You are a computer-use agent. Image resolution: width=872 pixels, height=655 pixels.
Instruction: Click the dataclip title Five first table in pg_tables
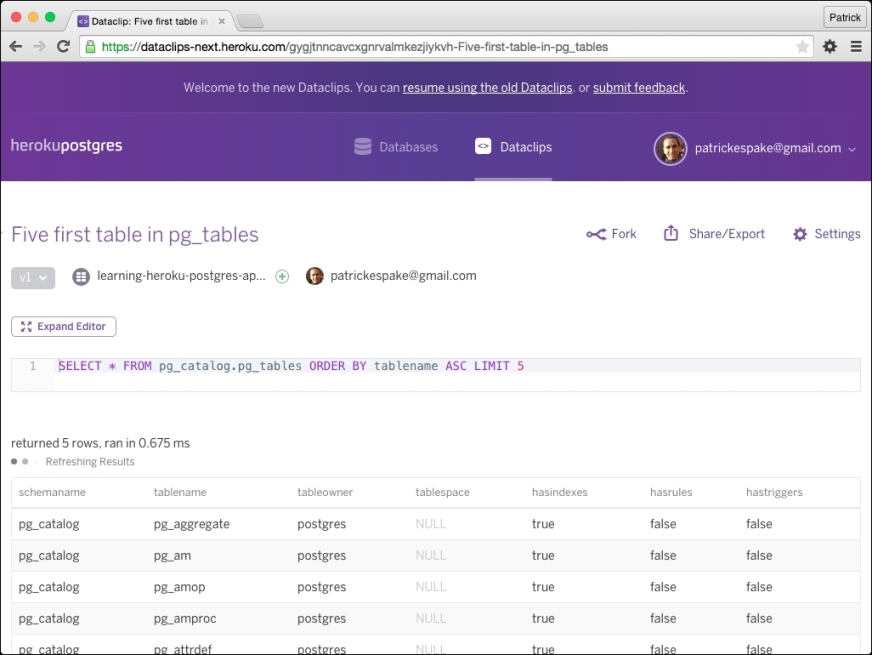pos(135,235)
